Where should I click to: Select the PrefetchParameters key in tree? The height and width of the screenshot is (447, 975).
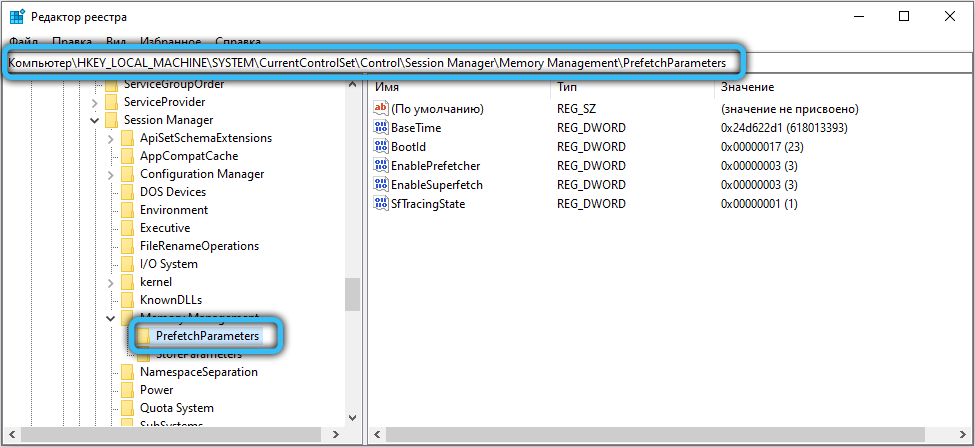[207, 336]
